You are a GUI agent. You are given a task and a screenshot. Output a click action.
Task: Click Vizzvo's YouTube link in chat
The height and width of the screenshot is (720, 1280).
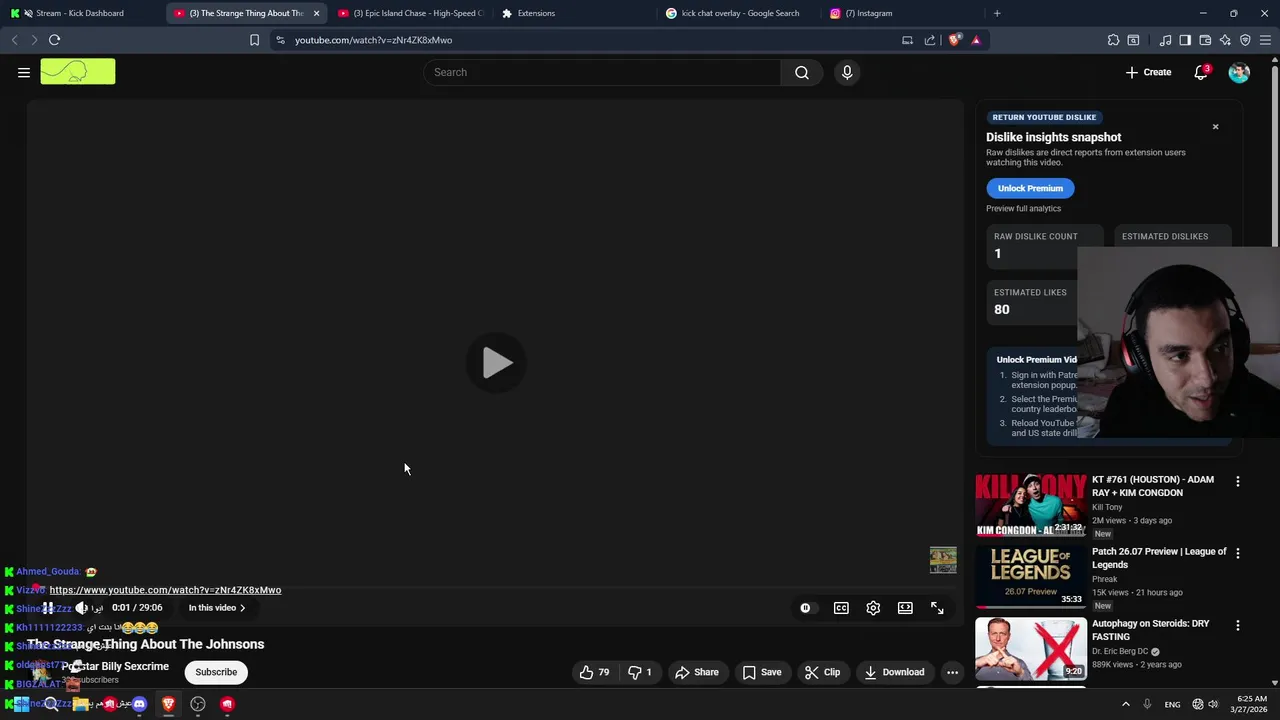click(x=165, y=590)
